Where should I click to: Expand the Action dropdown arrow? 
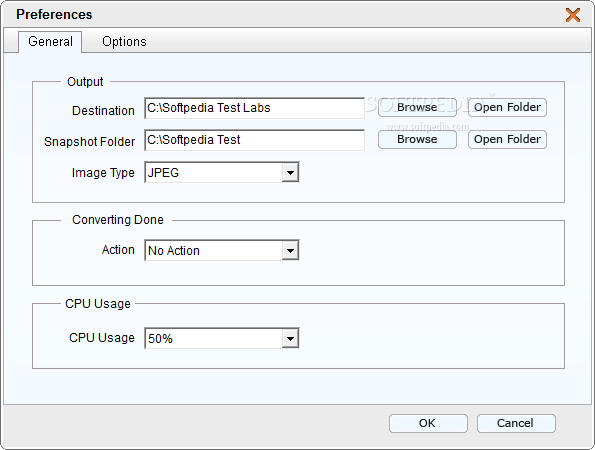(290, 250)
